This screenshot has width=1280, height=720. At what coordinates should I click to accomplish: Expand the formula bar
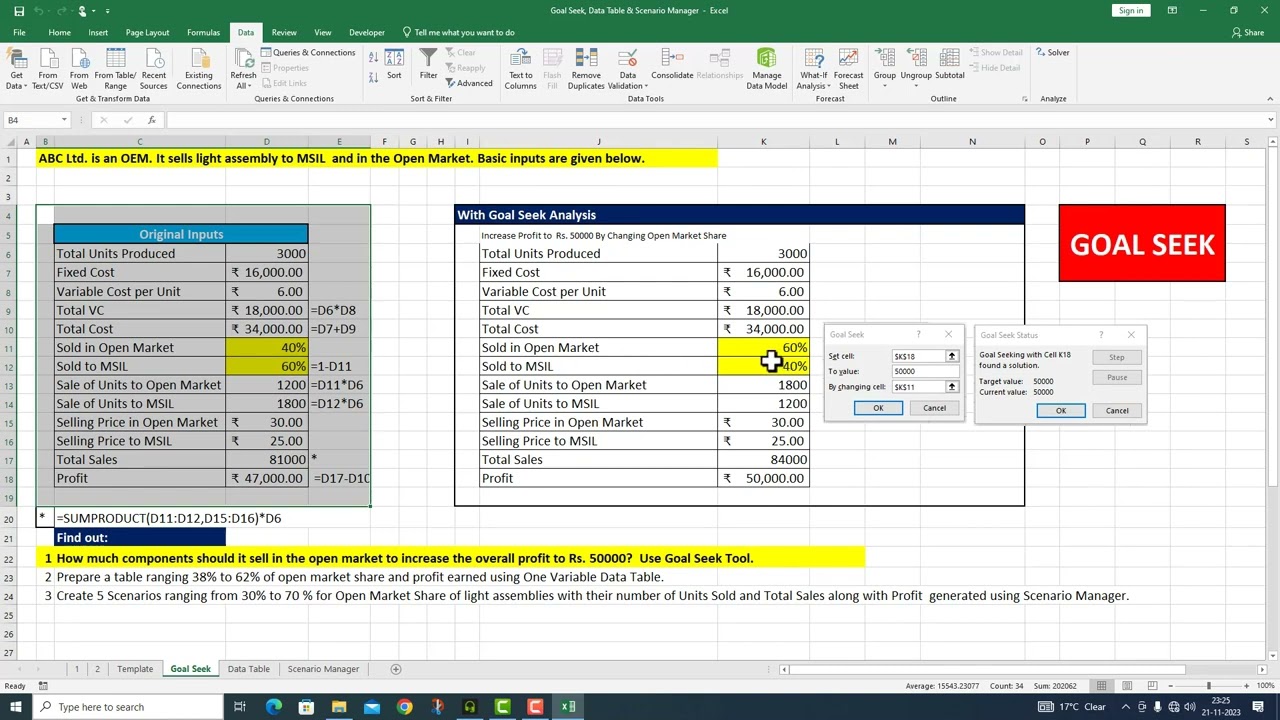tap(1270, 120)
